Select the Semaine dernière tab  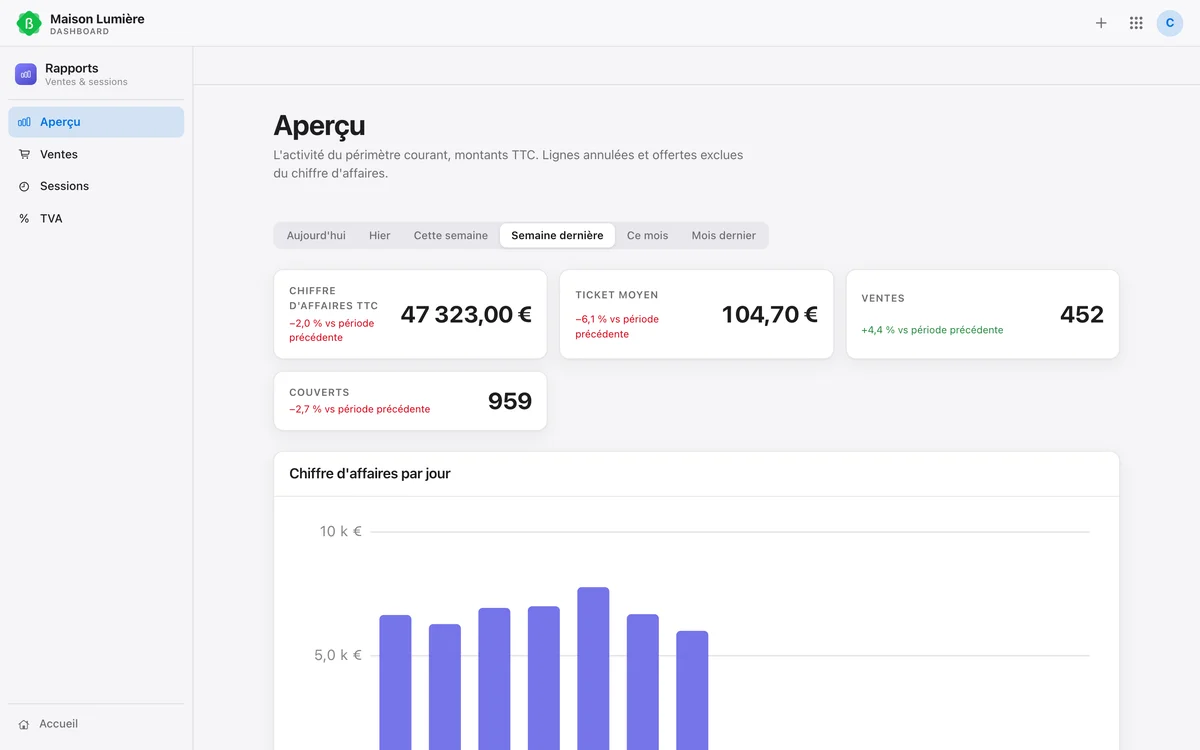557,236
